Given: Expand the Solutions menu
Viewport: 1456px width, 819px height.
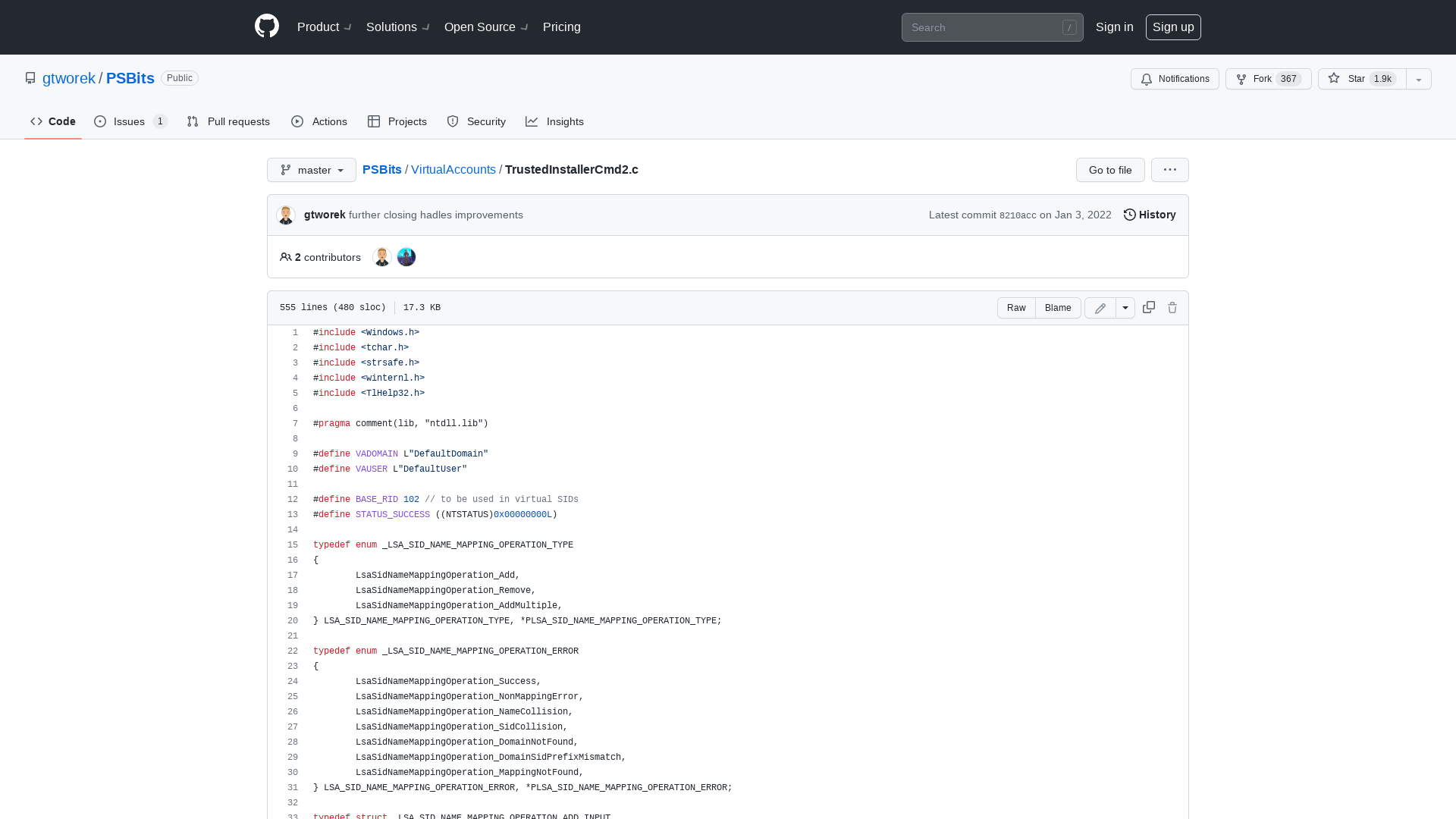Looking at the screenshot, I should (398, 27).
